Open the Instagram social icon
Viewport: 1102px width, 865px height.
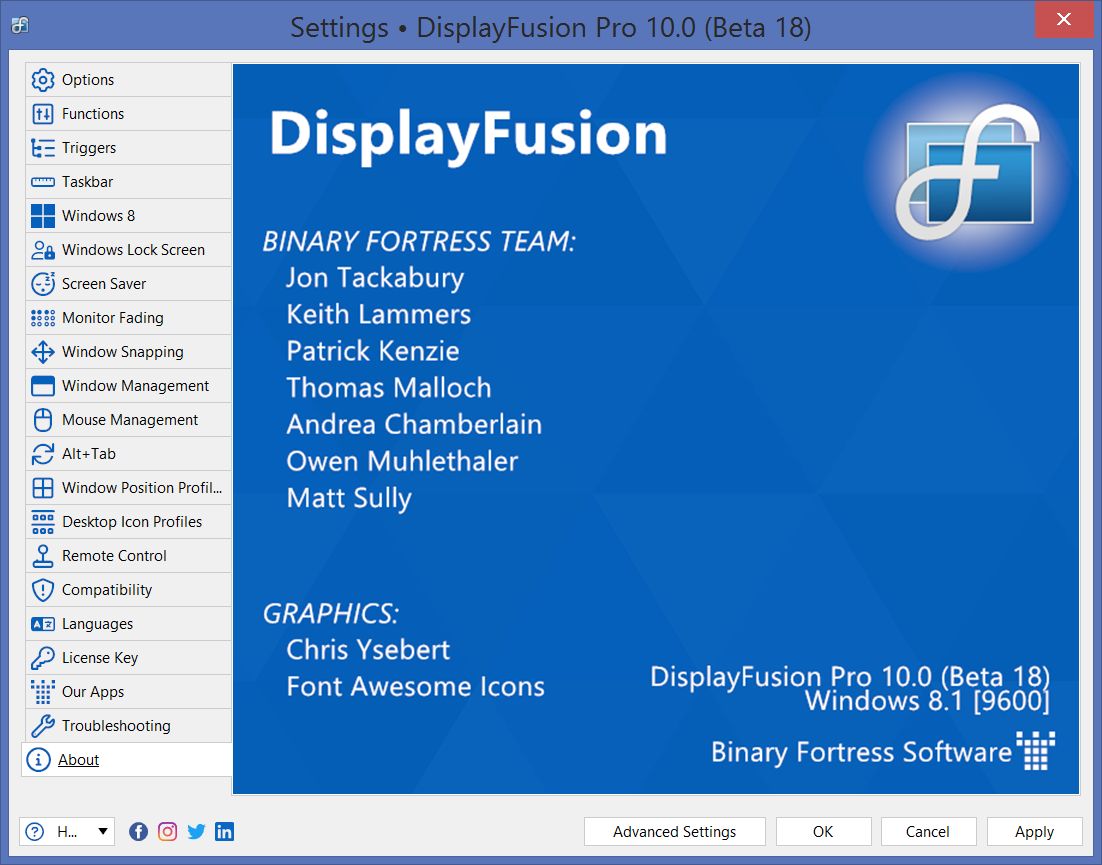click(x=167, y=831)
